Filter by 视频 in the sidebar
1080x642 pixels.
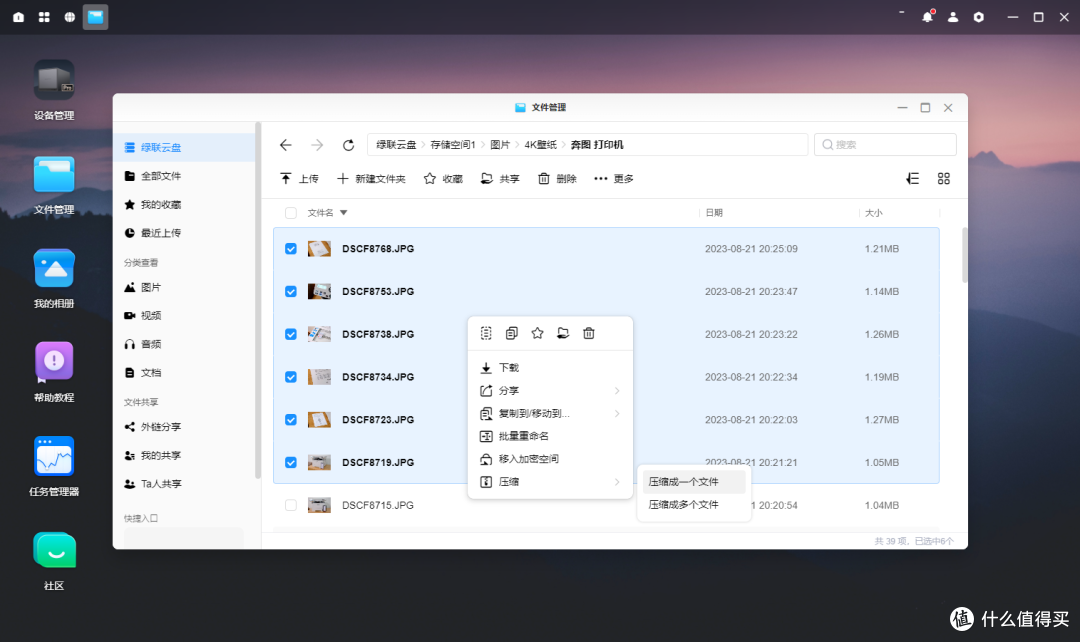click(x=184, y=315)
